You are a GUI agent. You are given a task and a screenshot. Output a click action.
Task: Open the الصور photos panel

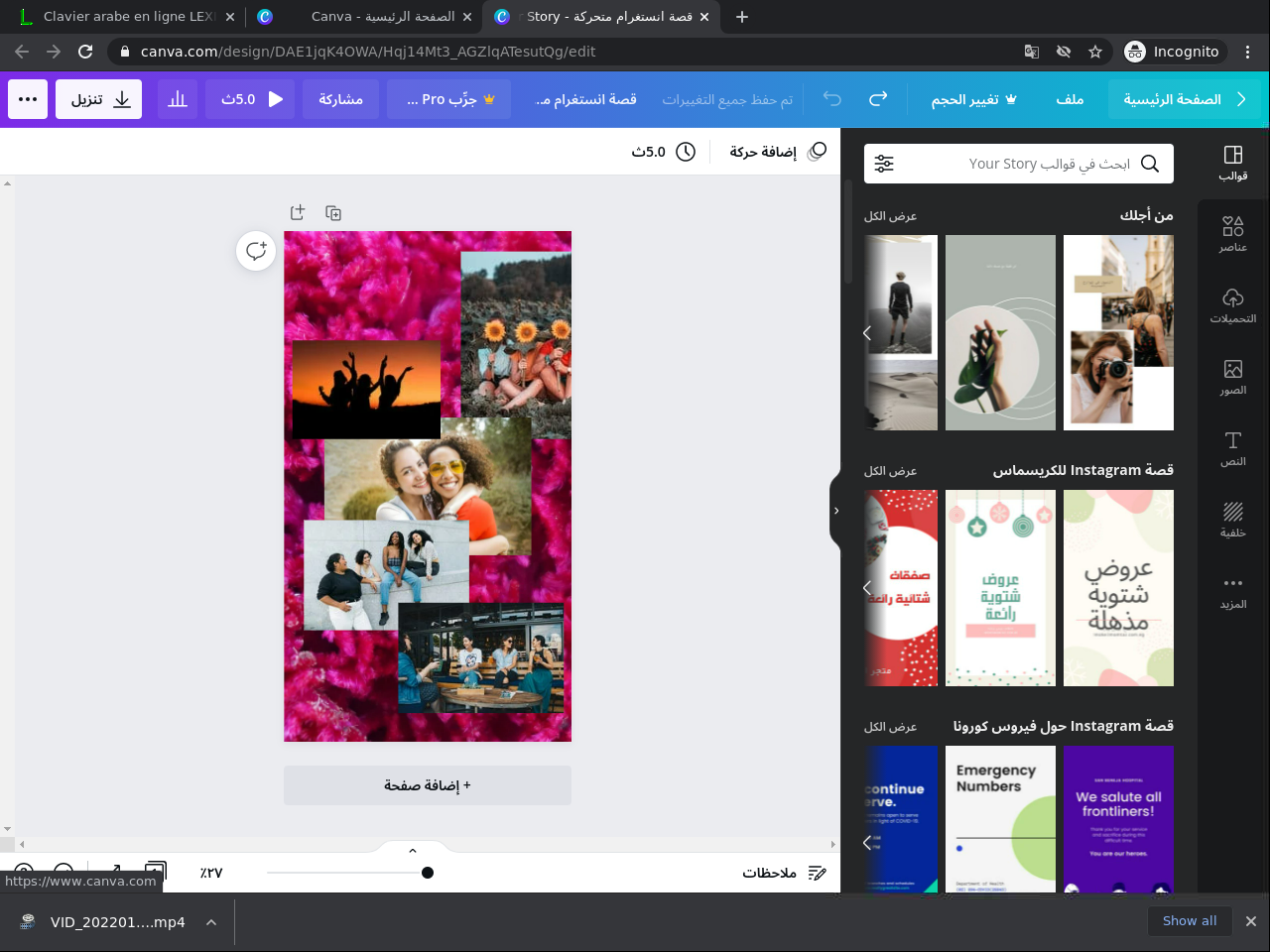coord(1233,378)
